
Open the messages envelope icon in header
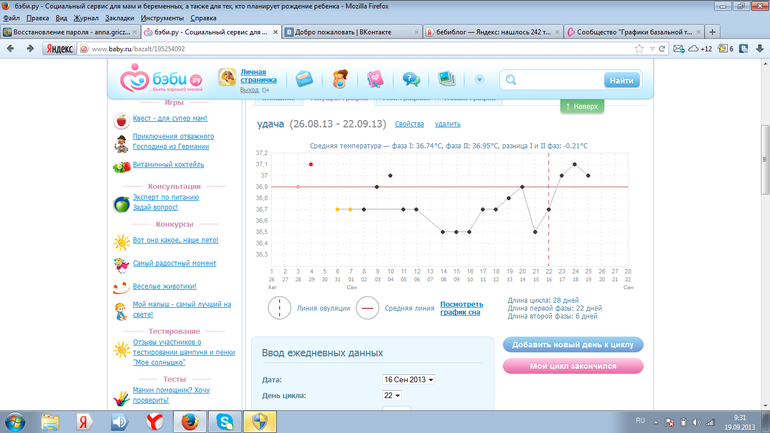pos(304,79)
